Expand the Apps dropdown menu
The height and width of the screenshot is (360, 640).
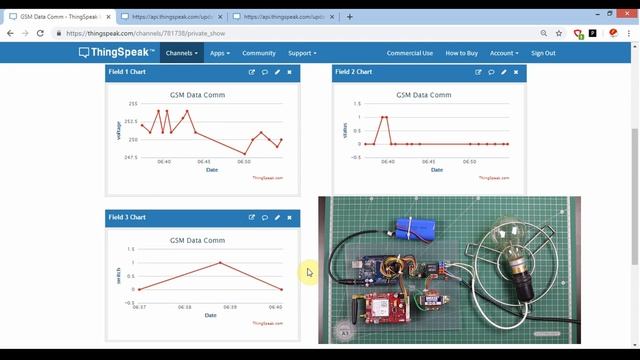click(x=220, y=53)
